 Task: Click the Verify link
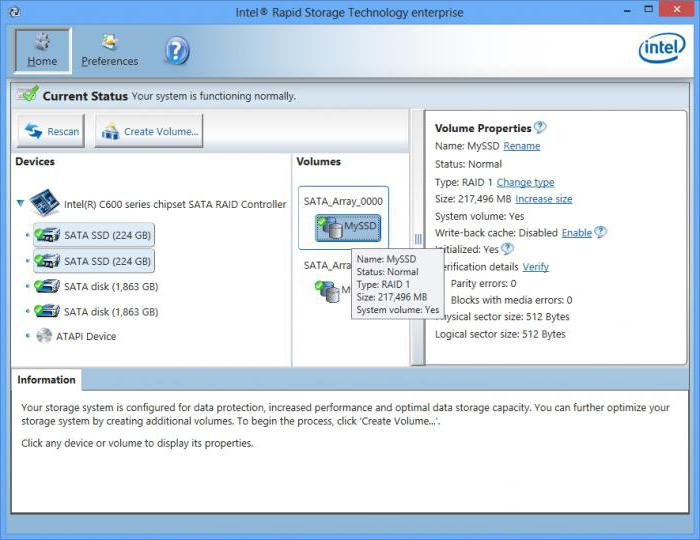(x=535, y=267)
